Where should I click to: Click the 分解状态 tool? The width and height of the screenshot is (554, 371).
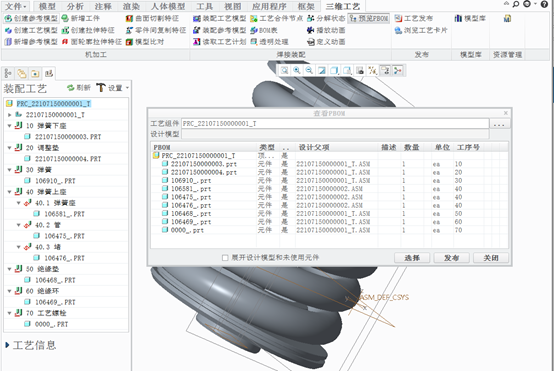[x=326, y=18]
